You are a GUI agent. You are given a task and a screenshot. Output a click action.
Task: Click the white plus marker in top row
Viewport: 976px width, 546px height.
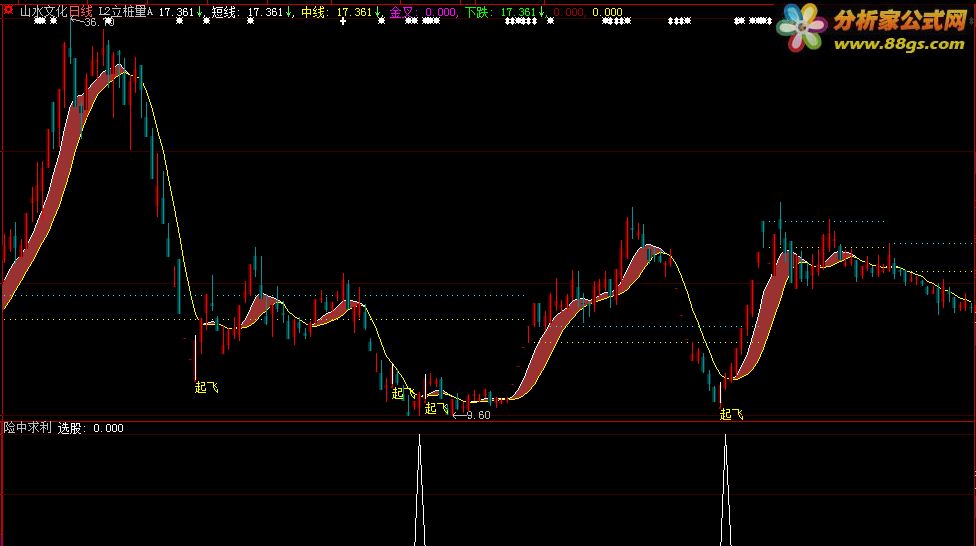coord(343,21)
